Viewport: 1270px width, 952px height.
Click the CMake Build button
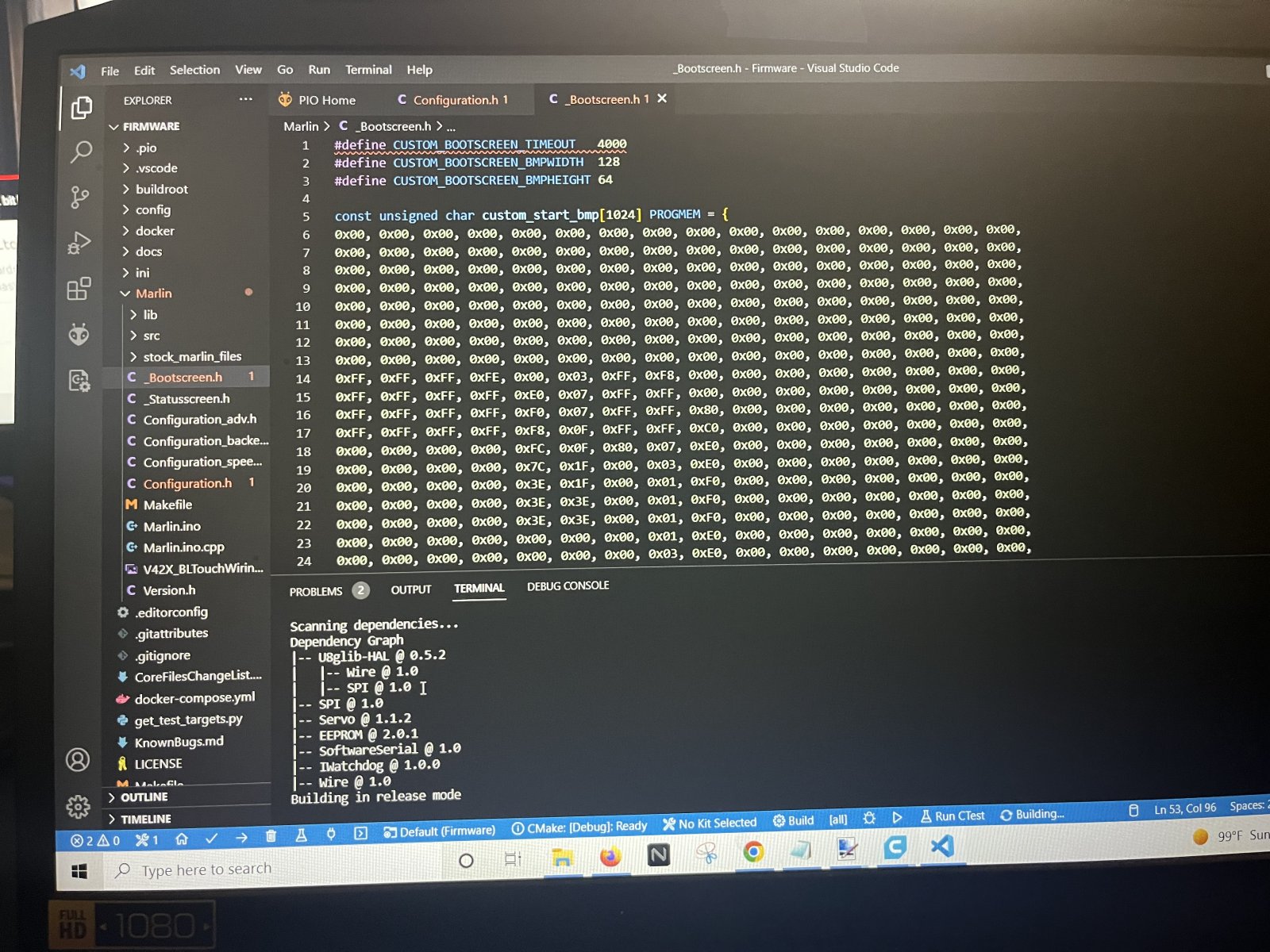793,820
